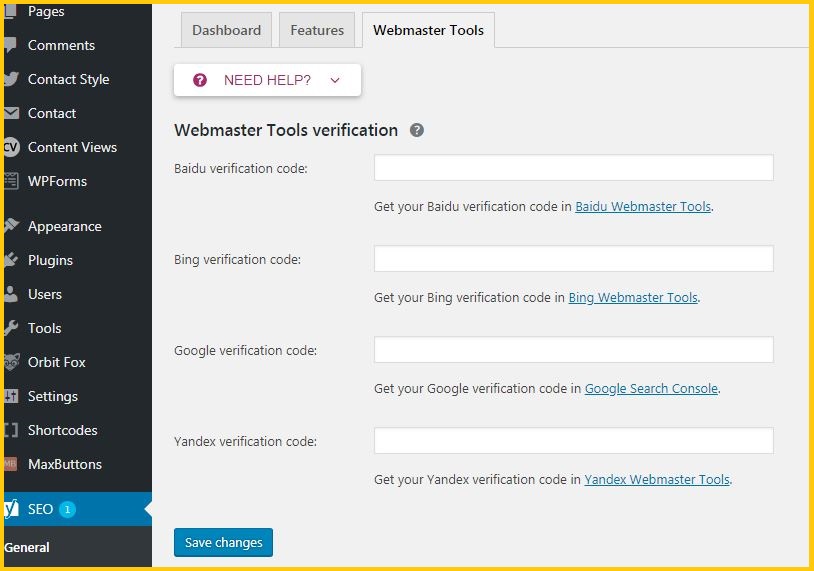Open the Yandex Webmaster Tools link

(657, 479)
